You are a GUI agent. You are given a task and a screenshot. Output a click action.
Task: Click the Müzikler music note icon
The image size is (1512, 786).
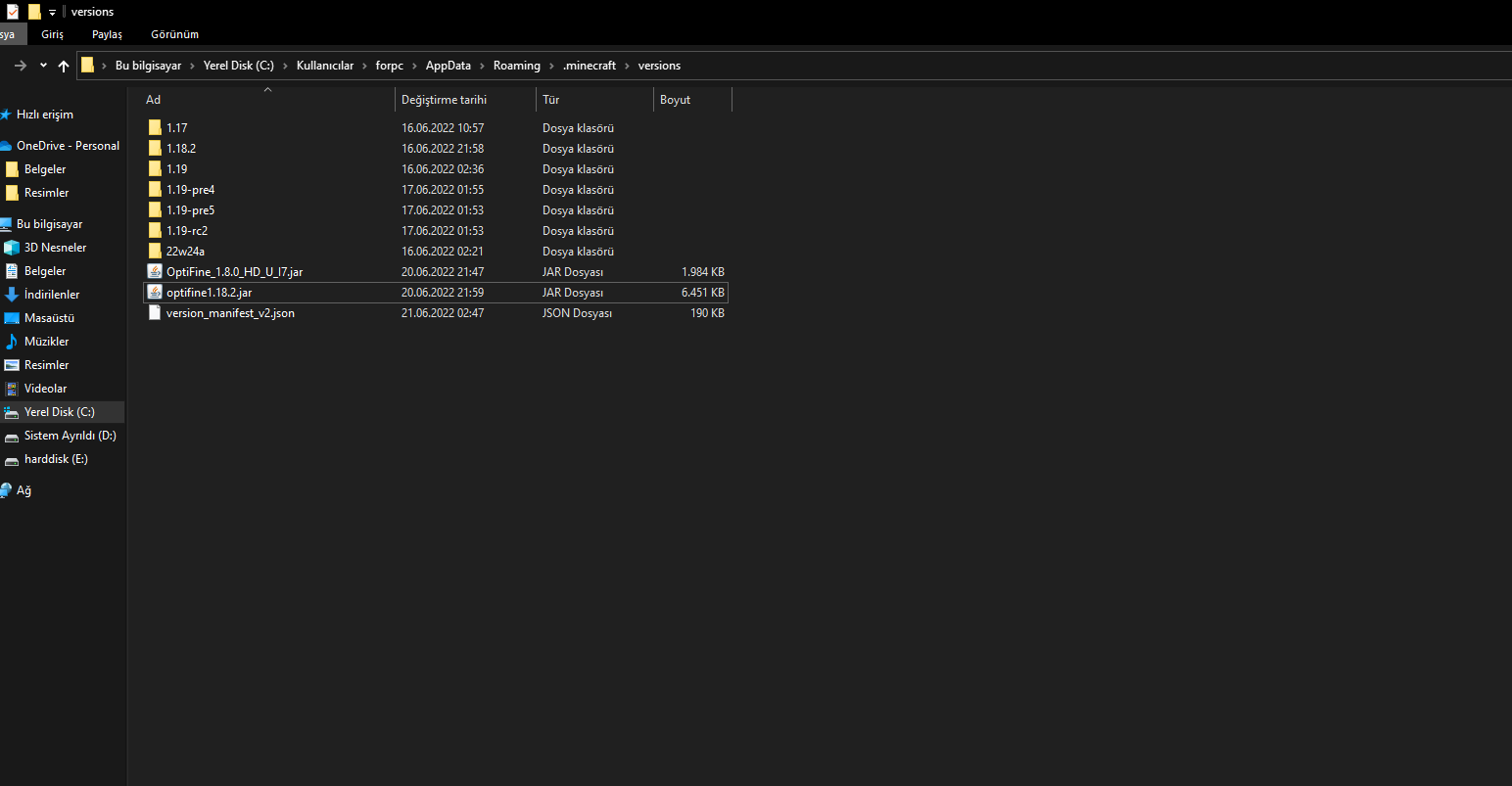point(12,342)
